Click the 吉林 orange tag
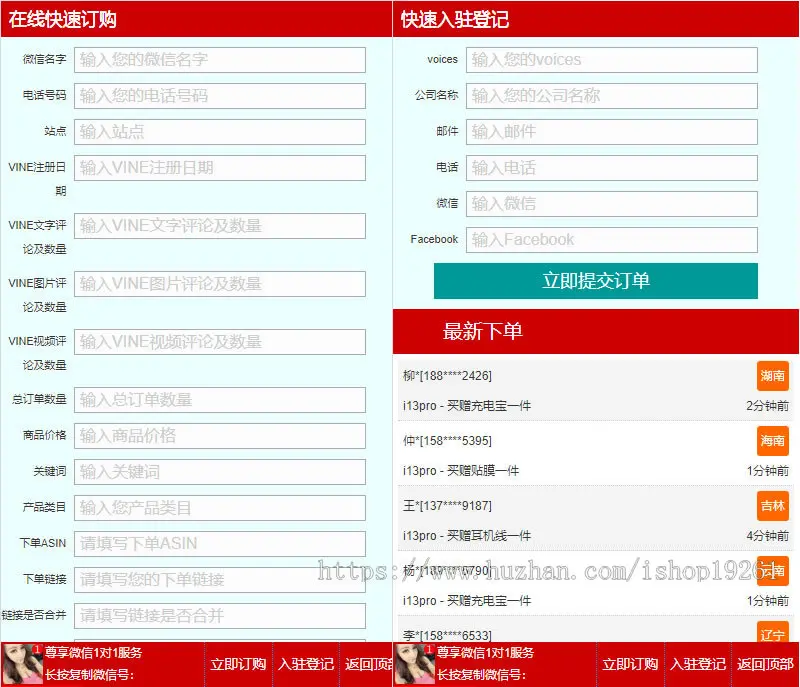Image resolution: width=800 pixels, height=687 pixels. (772, 506)
